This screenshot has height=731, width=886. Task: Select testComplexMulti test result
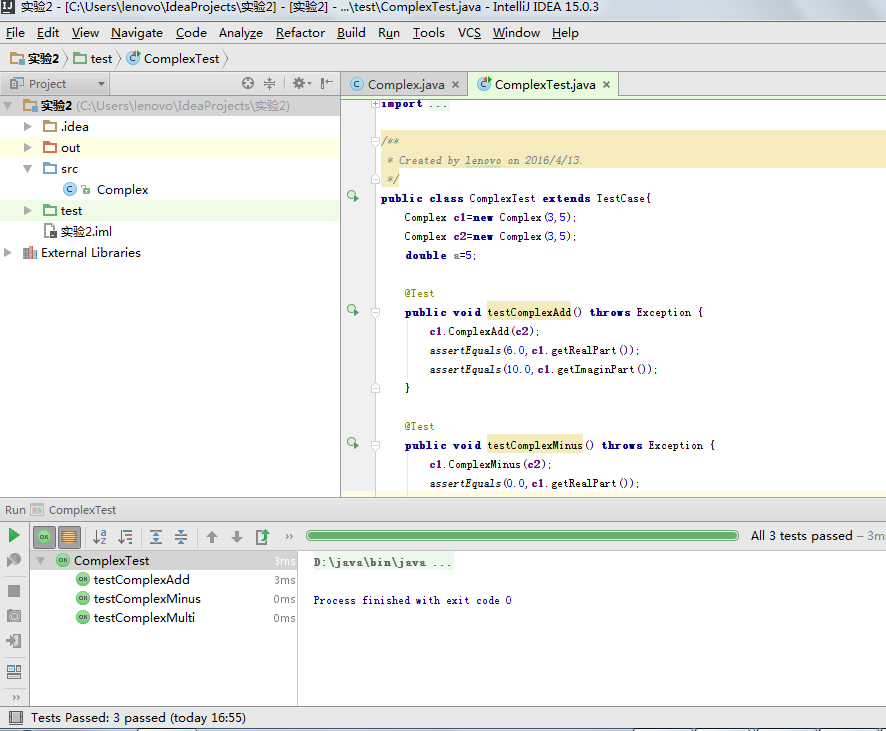click(144, 618)
